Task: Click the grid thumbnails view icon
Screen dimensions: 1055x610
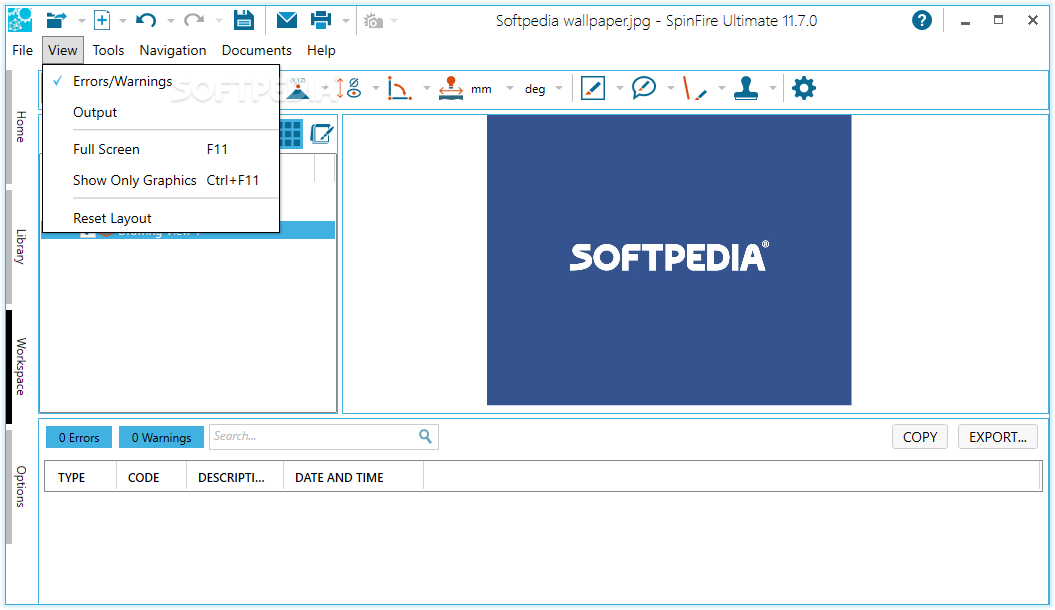Action: (291, 134)
